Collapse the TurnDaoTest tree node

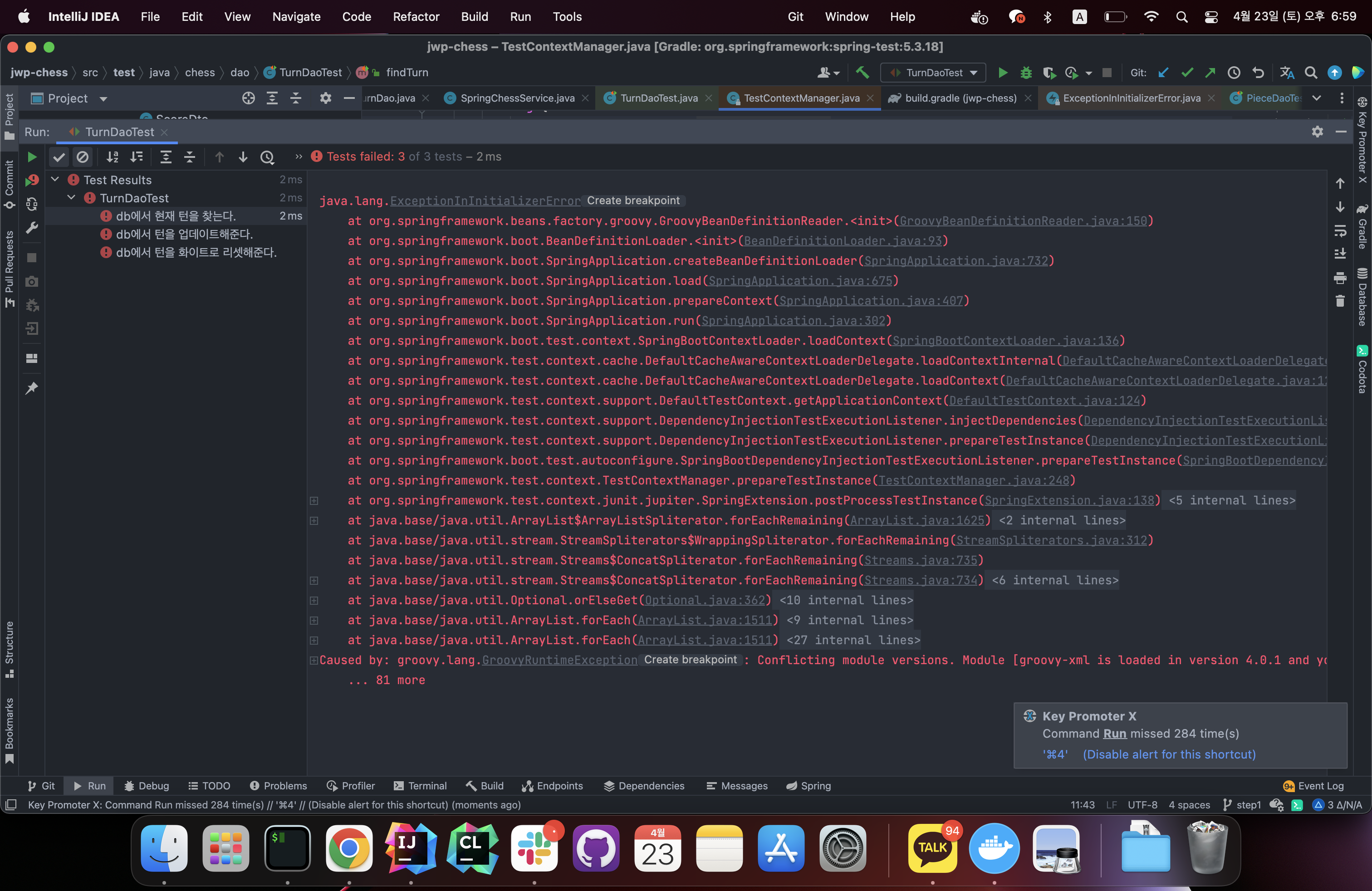[72, 198]
